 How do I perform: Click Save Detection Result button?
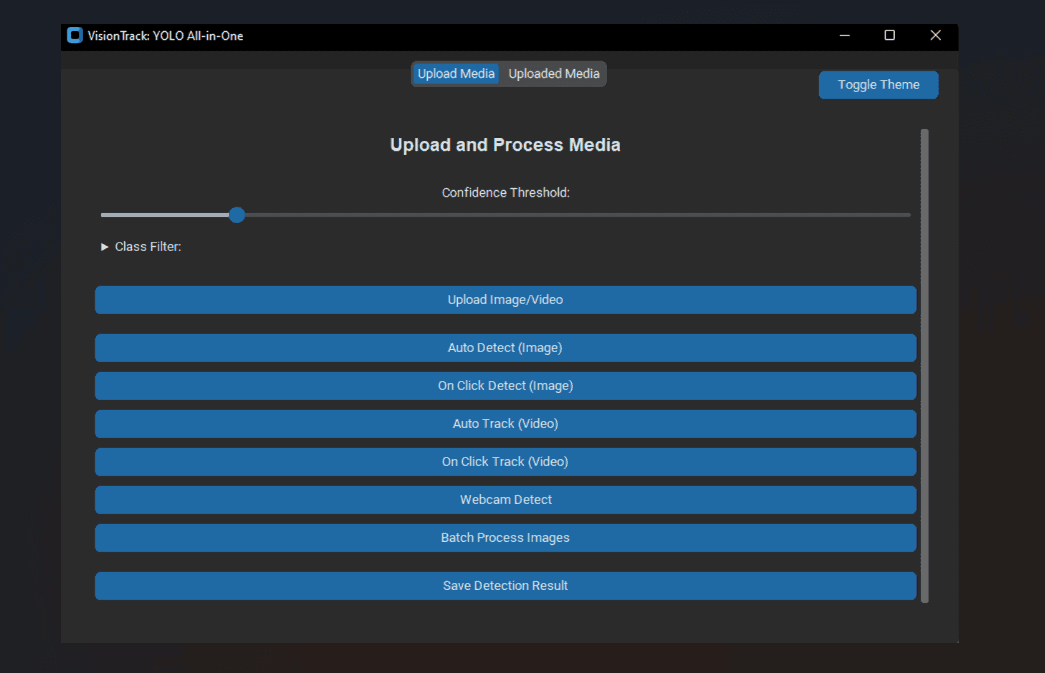click(505, 586)
